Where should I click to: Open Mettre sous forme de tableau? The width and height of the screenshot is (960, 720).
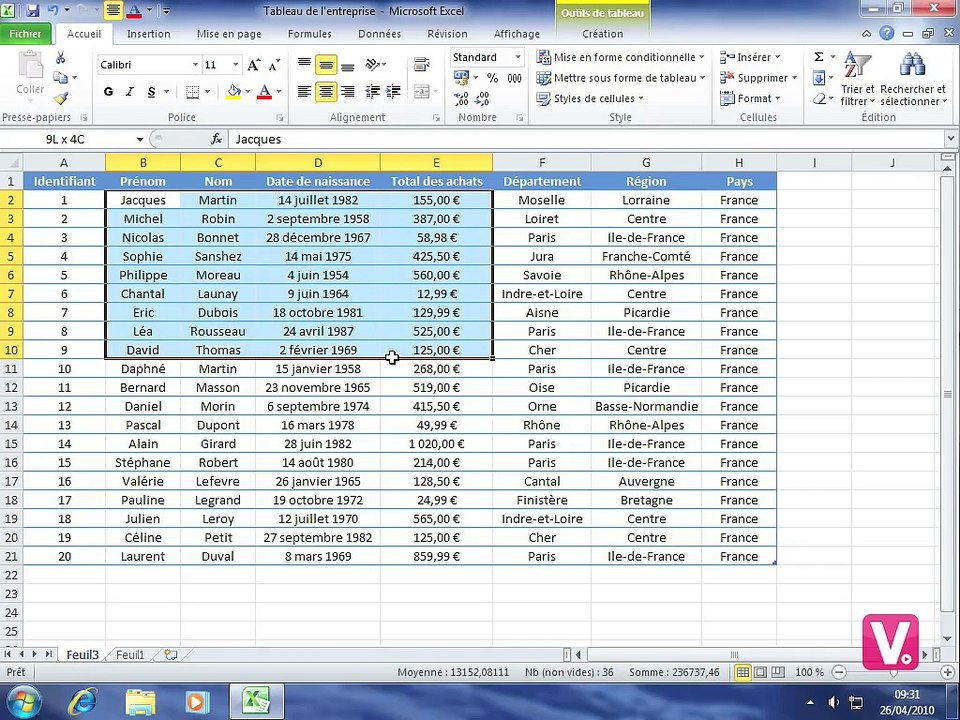point(621,78)
